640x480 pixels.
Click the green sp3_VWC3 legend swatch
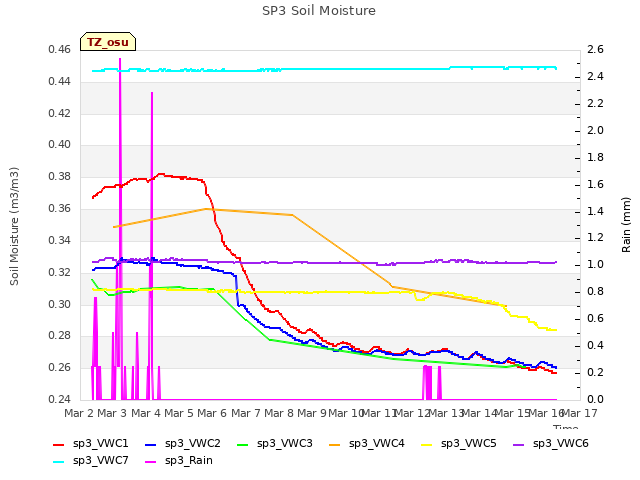(243, 444)
